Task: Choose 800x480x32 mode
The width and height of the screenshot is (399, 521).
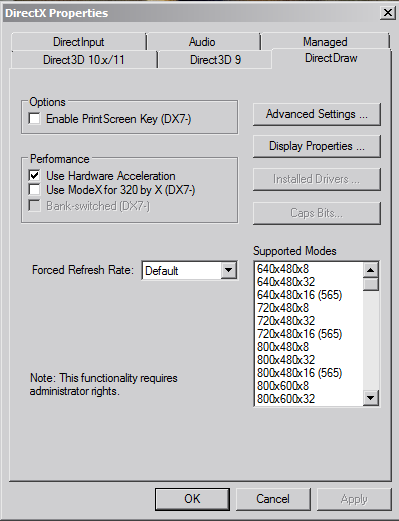Action: (309, 360)
